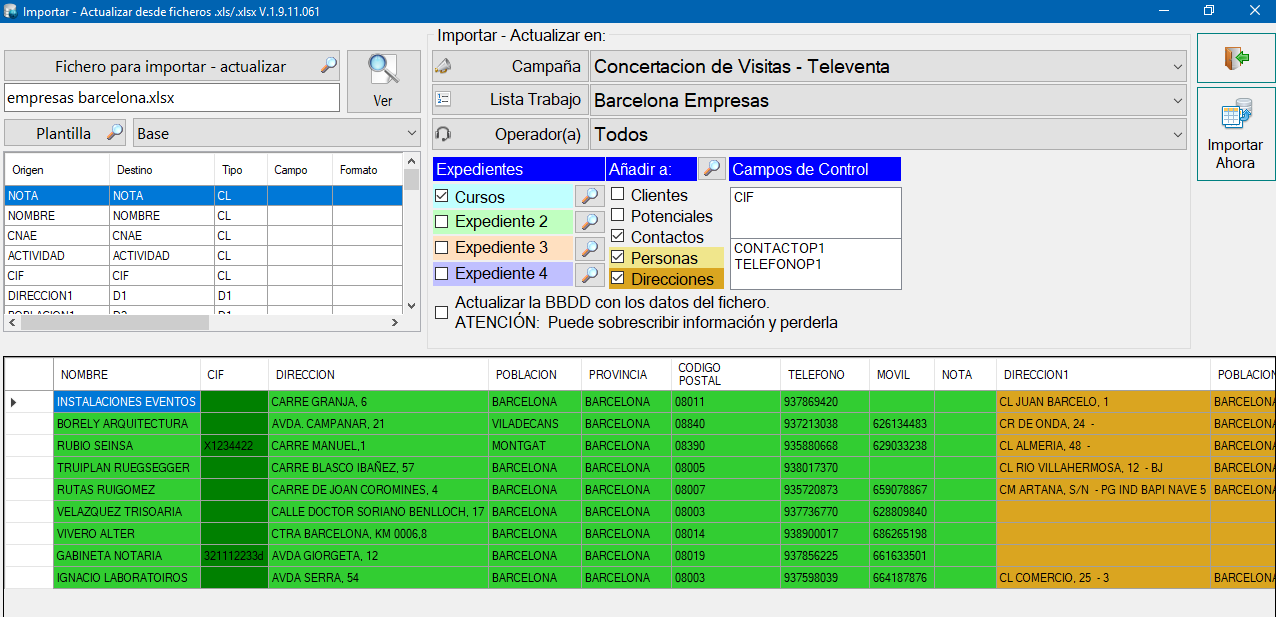Check the Clientes checkbox

coord(618,195)
